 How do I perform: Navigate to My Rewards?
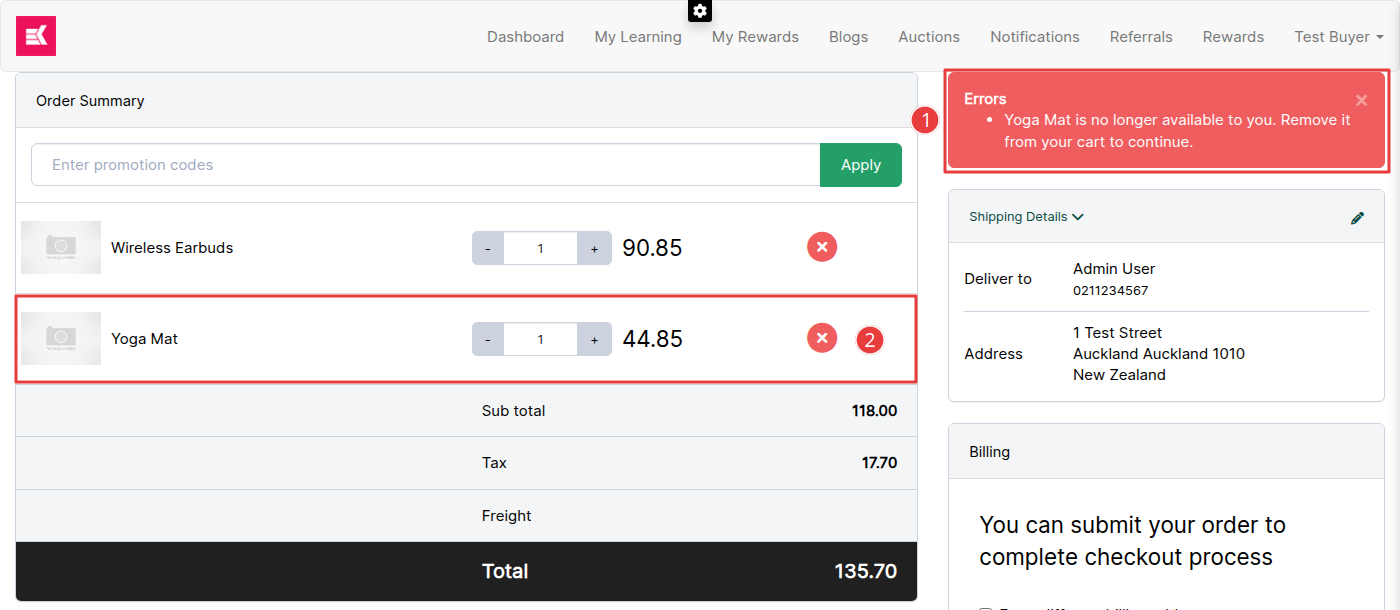pyautogui.click(x=755, y=37)
